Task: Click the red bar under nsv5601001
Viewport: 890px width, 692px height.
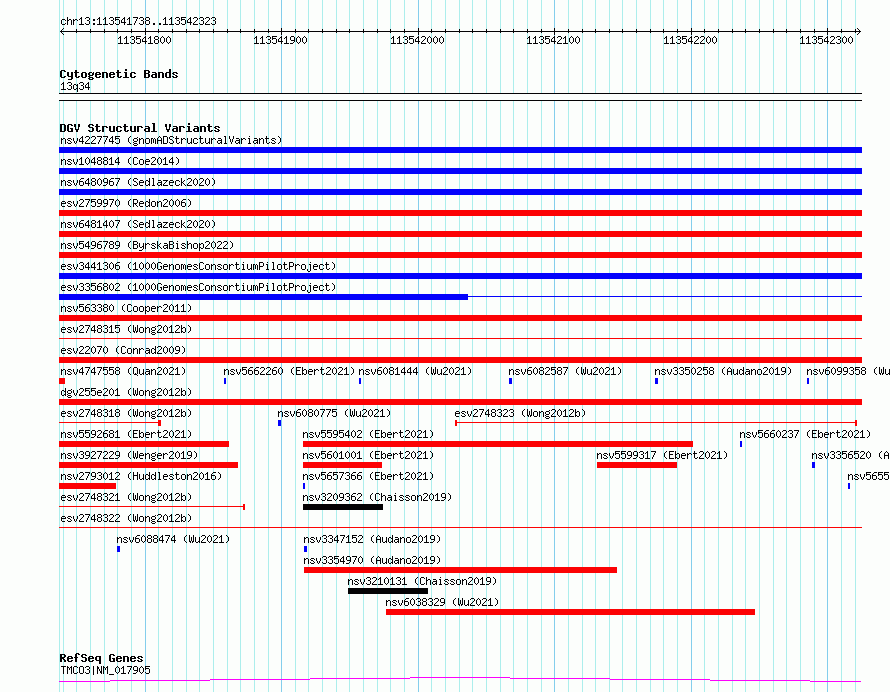Action: tap(342, 465)
